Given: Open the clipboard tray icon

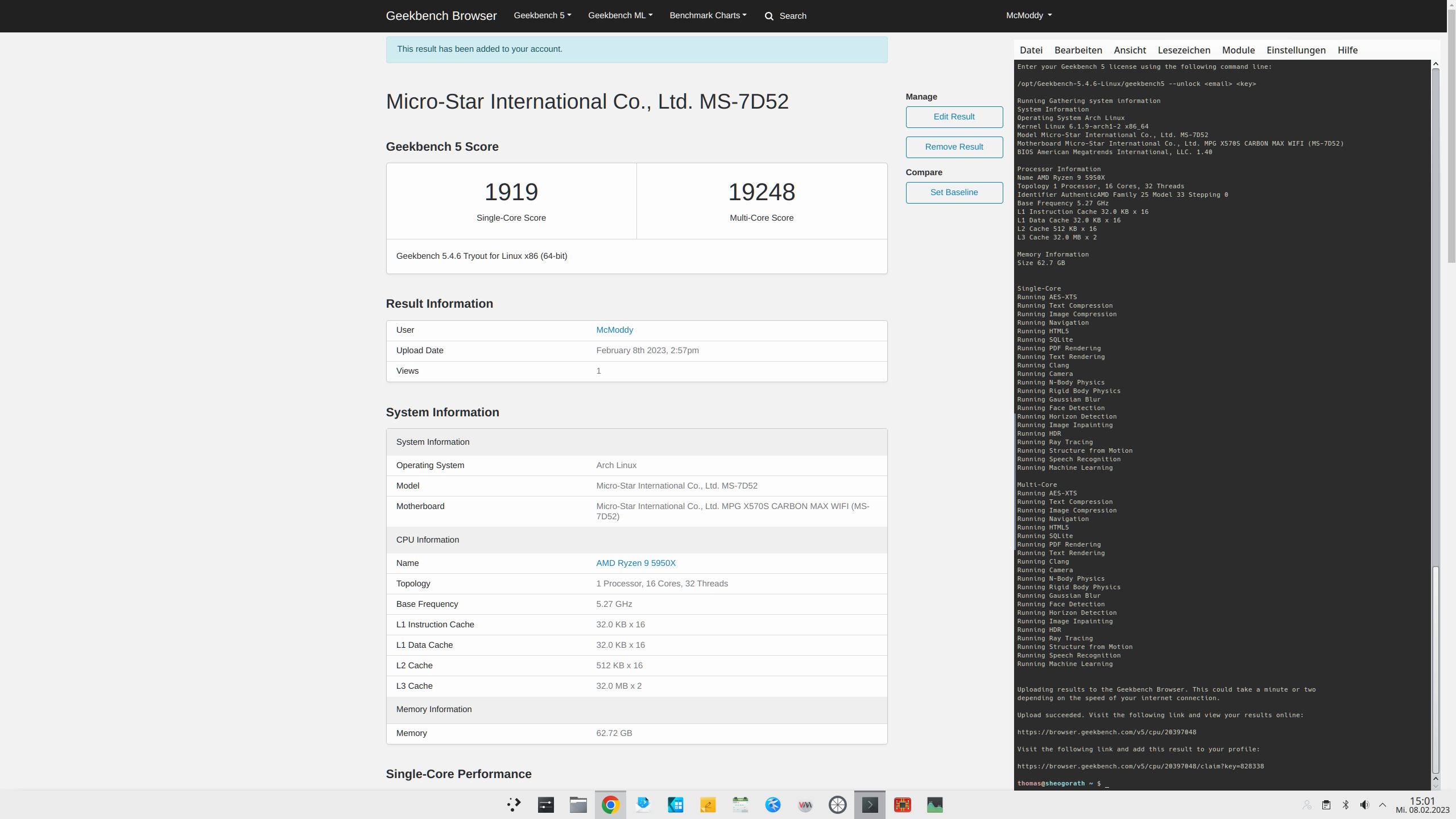Looking at the screenshot, I should 1326,805.
